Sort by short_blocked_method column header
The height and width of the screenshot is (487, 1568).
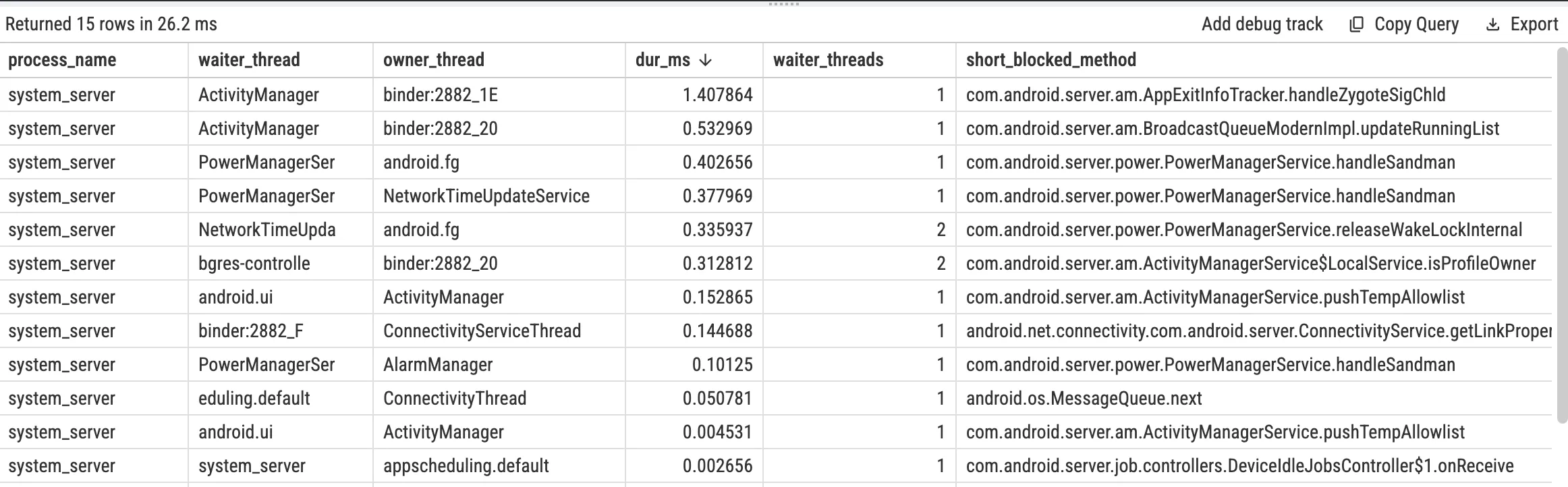point(1051,60)
